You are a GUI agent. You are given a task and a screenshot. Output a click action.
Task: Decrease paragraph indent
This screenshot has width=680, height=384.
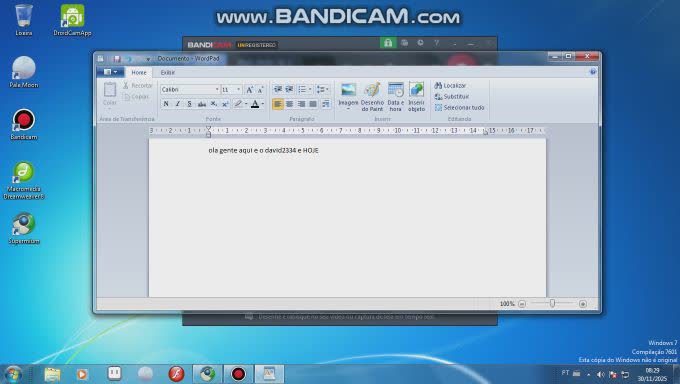point(278,89)
